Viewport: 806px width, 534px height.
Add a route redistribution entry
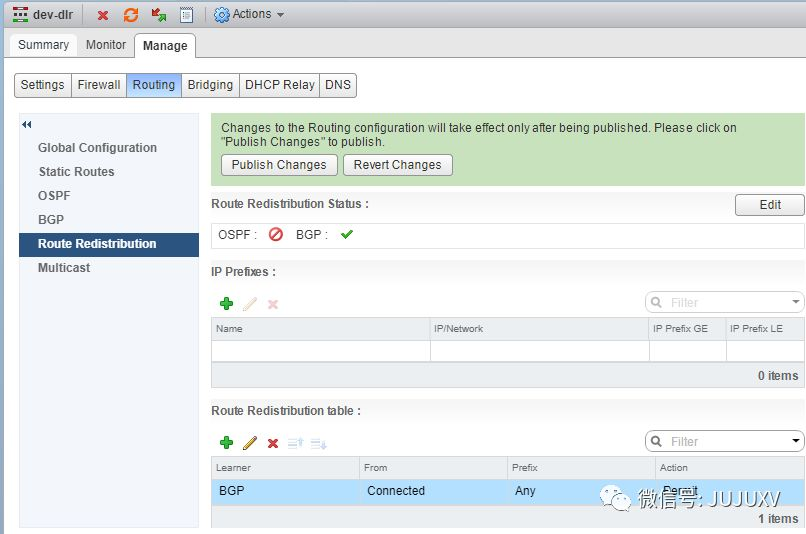[x=227, y=442]
